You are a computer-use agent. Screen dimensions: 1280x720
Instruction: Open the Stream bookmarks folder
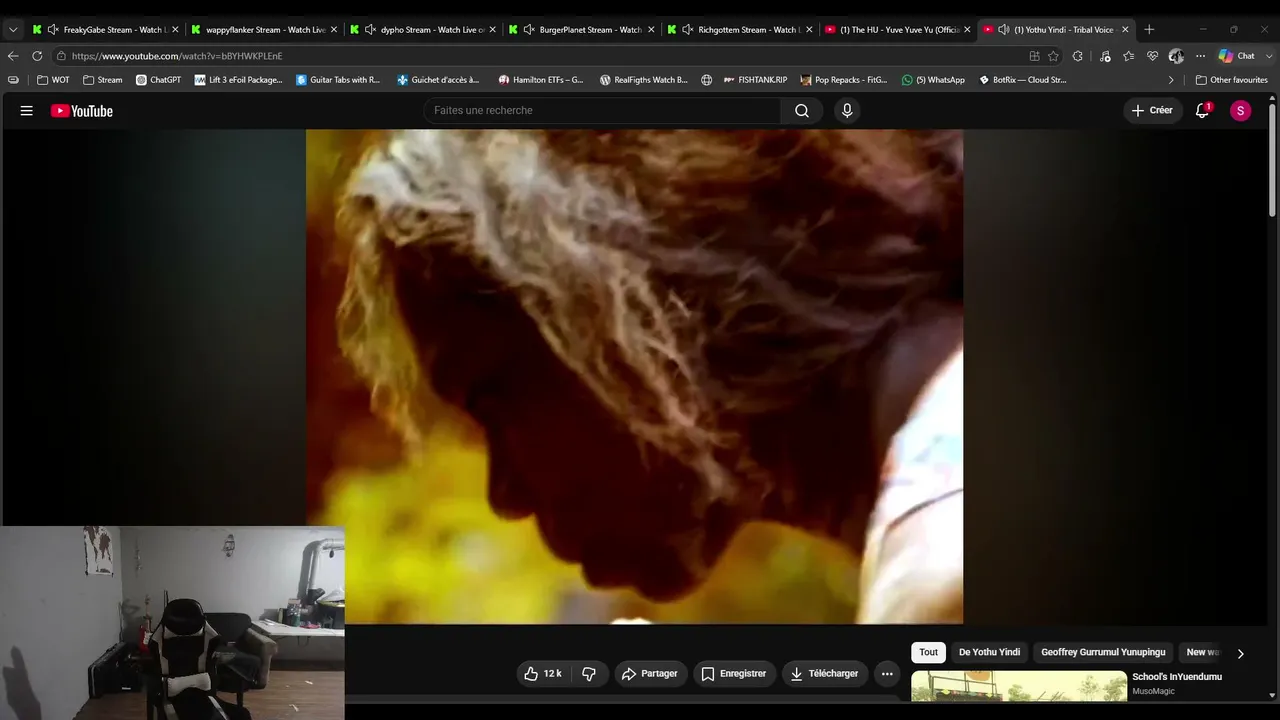tap(103, 80)
